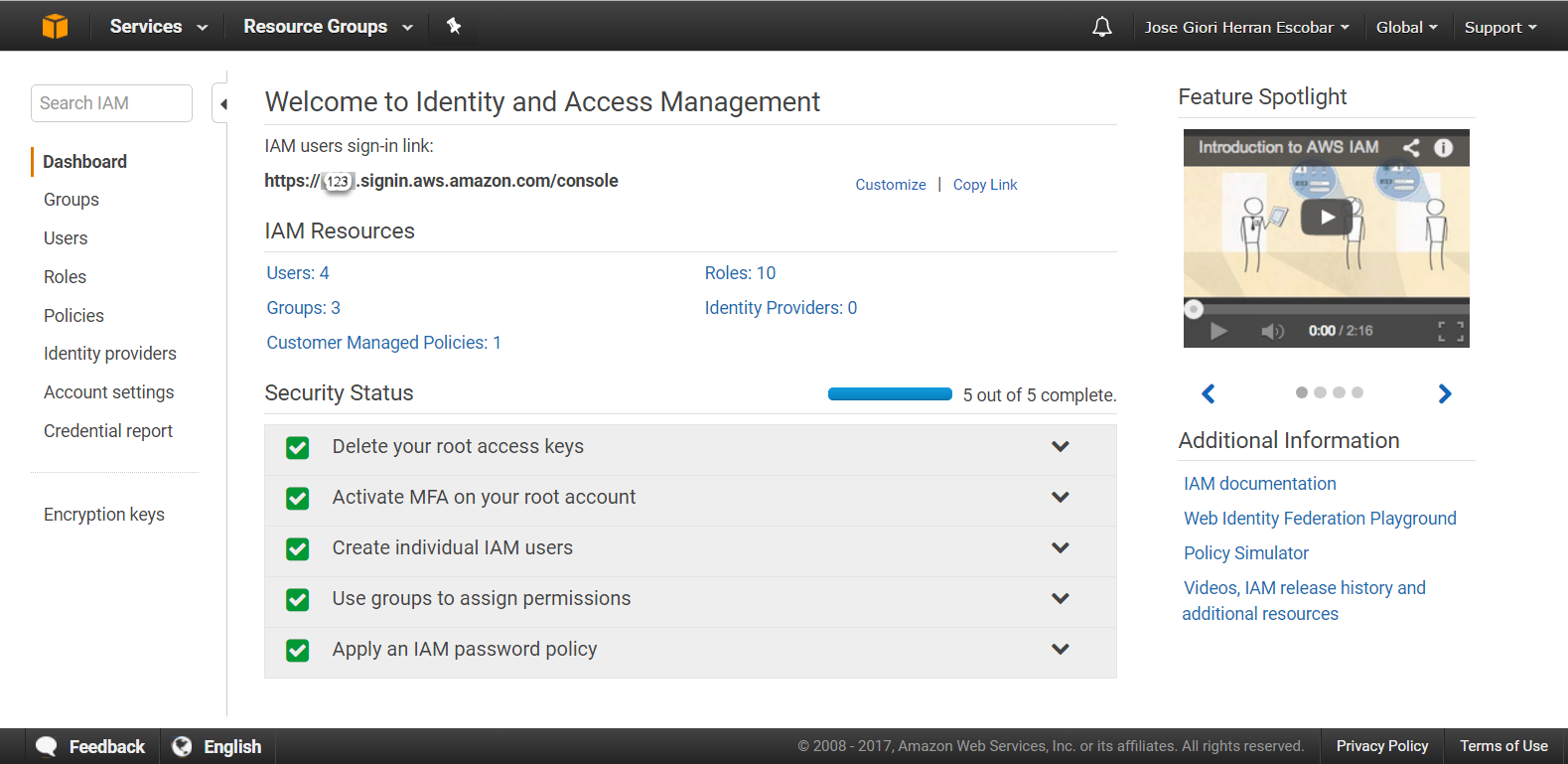Screen dimensions: 1568x764
Task: Open Identity providers in the sidebar
Action: tap(110, 354)
